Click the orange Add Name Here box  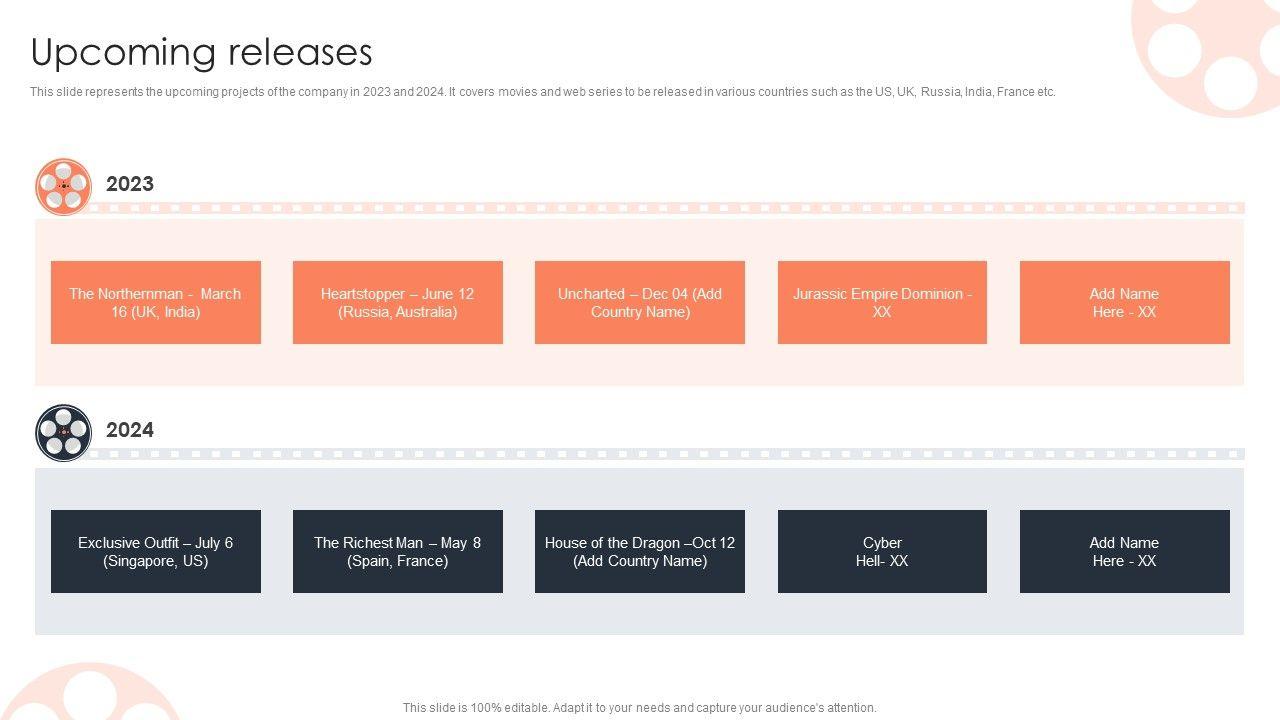point(1124,302)
